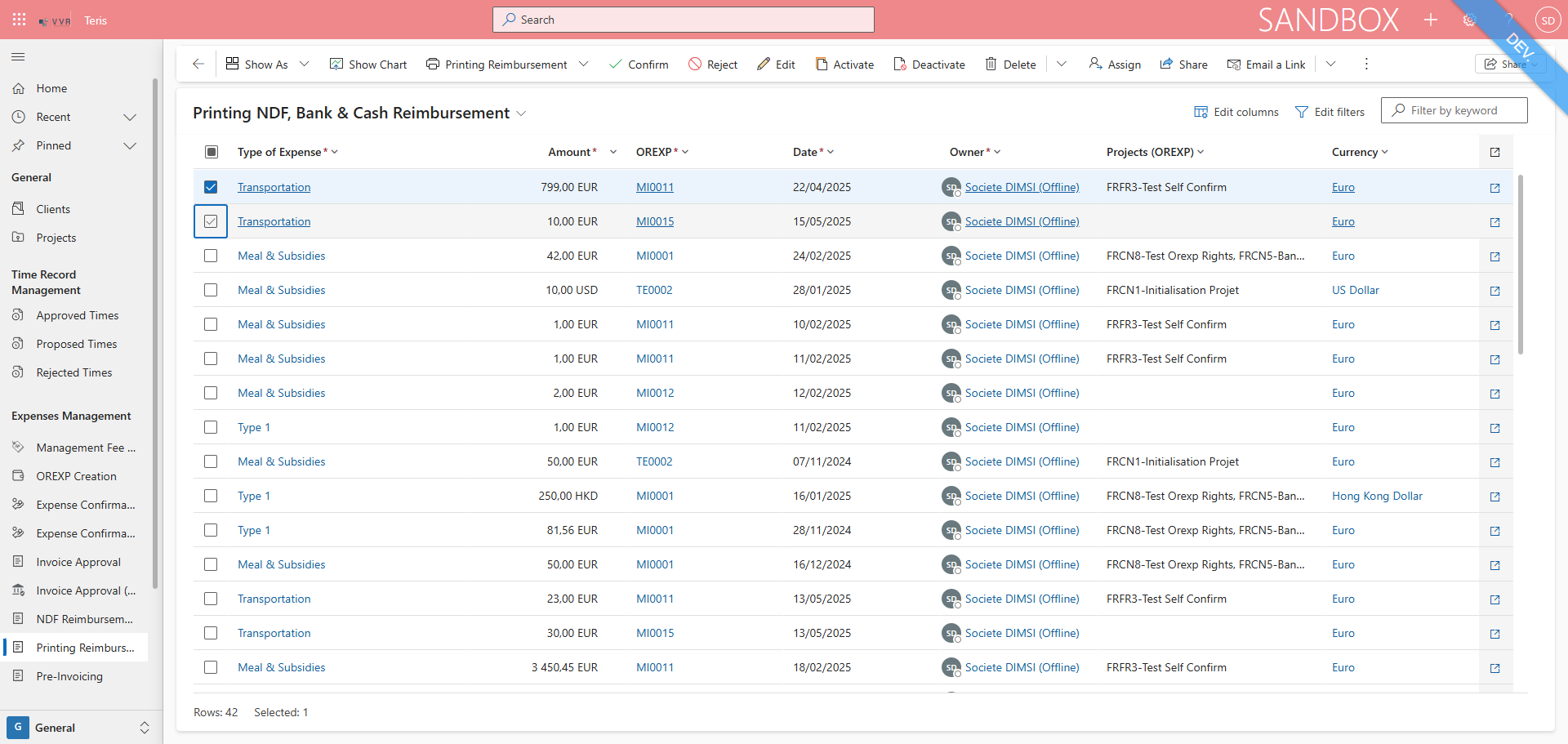Image resolution: width=1568 pixels, height=744 pixels.
Task: Open TE0002 link in 10,00 USD row
Action: click(x=654, y=290)
